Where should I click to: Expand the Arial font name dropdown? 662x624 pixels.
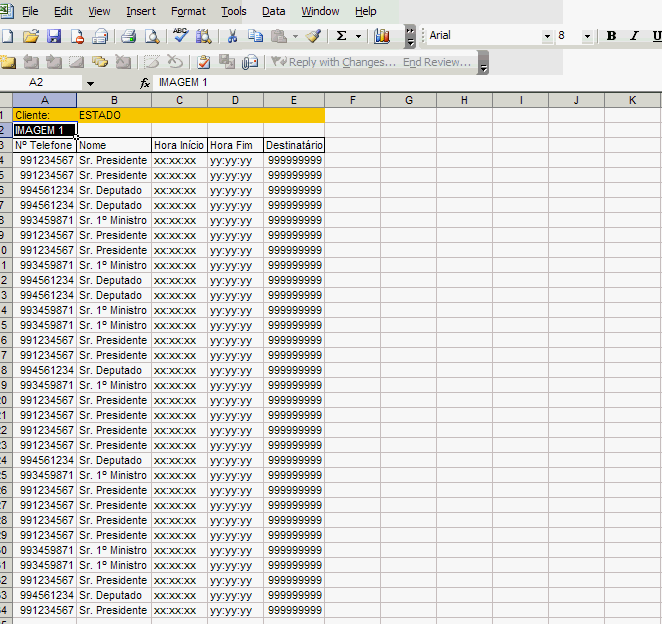click(x=547, y=36)
